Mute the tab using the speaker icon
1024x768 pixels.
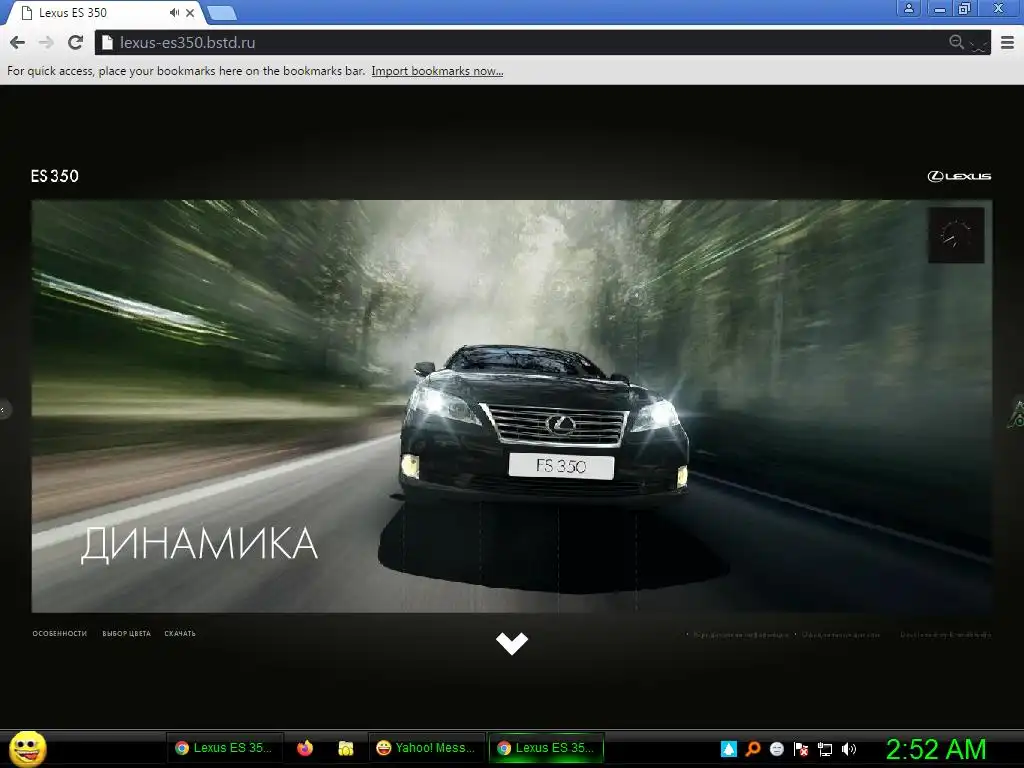[x=174, y=12]
